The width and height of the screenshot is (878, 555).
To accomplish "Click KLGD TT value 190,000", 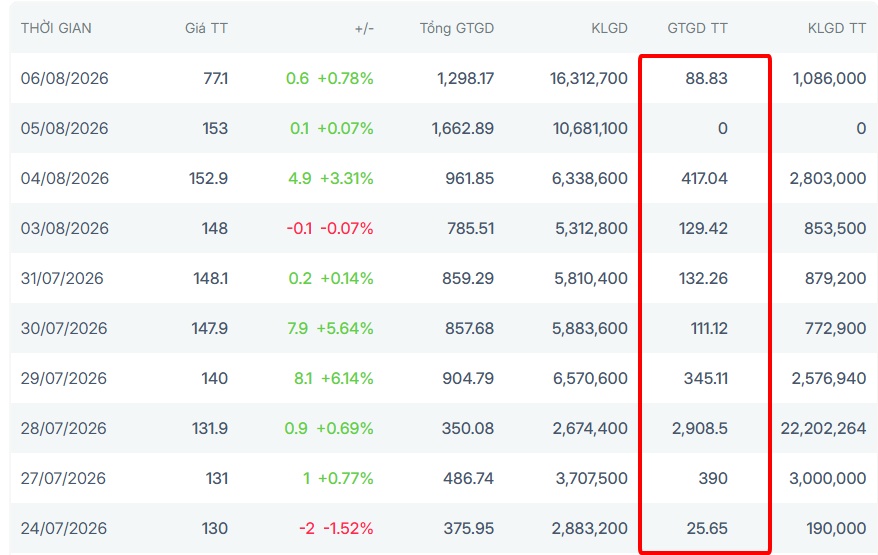I will pos(836,528).
